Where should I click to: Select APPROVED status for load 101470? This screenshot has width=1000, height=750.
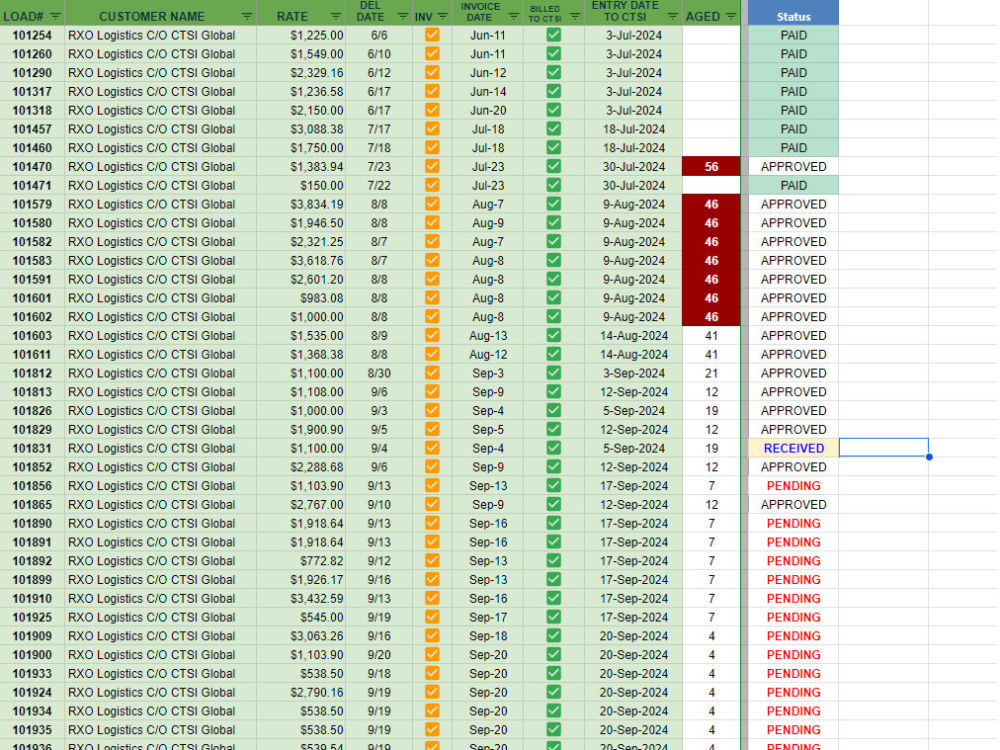point(793,166)
